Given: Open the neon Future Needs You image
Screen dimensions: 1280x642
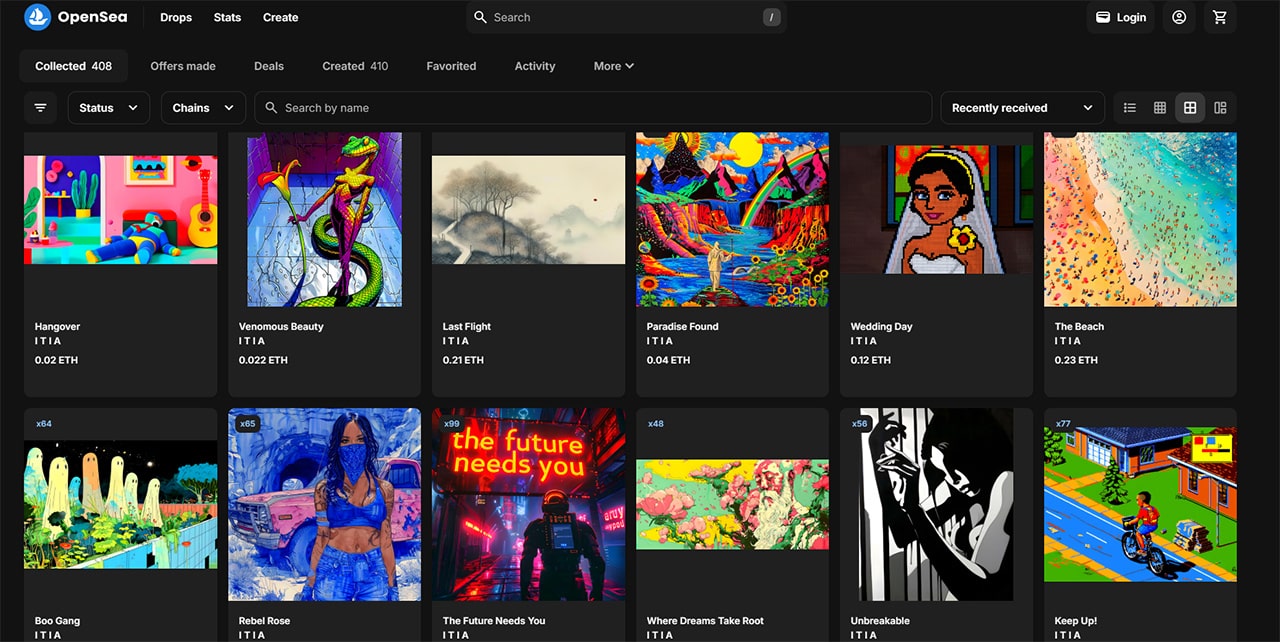Looking at the screenshot, I should coord(529,504).
